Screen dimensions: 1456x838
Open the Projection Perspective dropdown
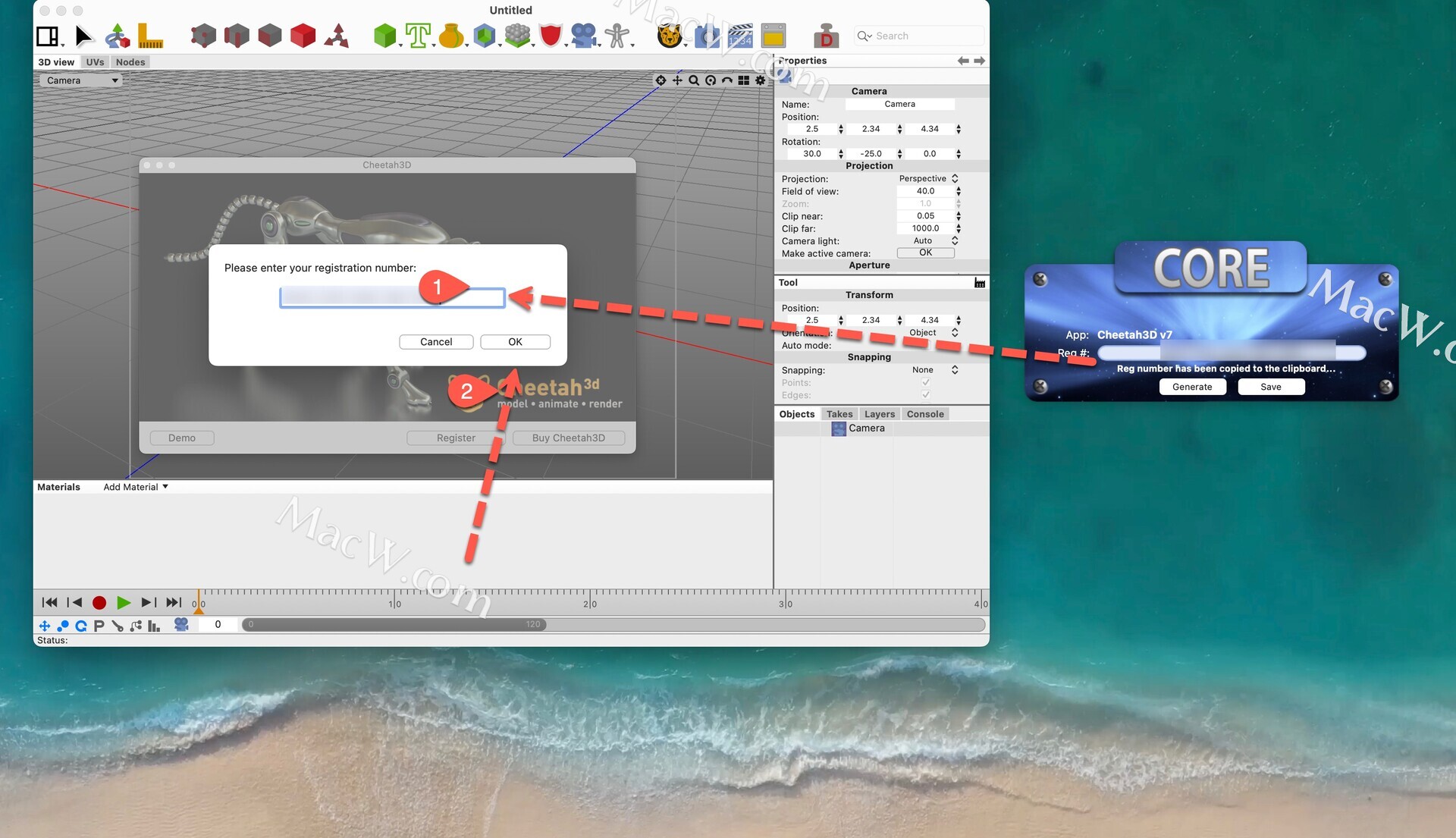928,179
